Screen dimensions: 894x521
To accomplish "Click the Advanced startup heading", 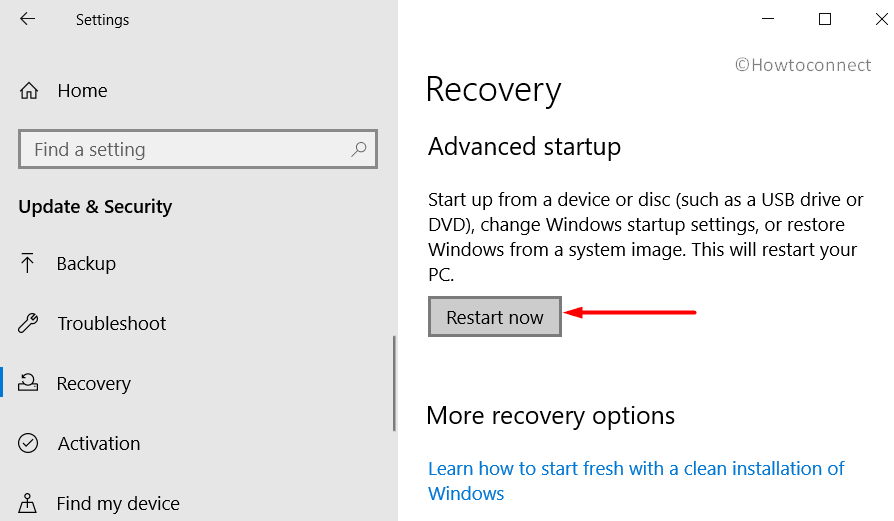I will point(525,147).
